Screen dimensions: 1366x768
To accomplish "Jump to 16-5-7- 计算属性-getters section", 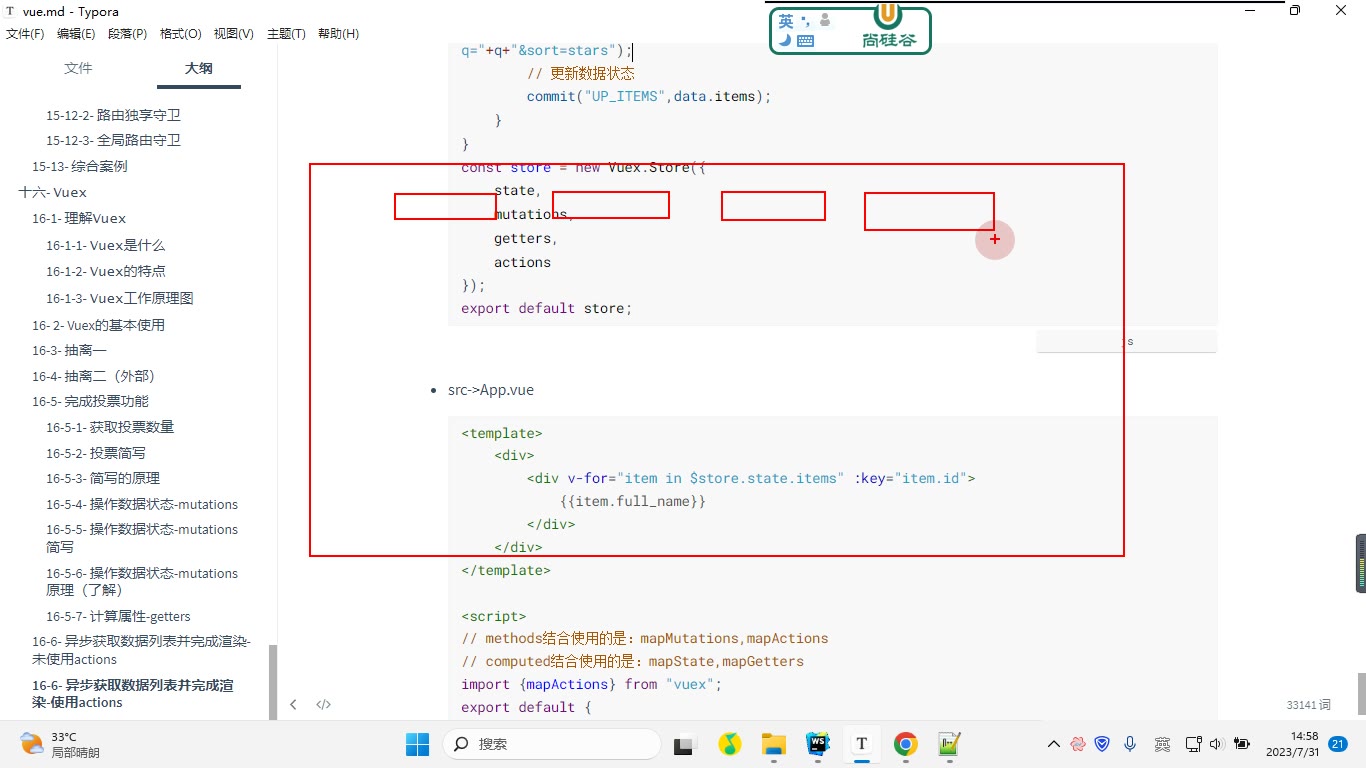I will tap(118, 616).
